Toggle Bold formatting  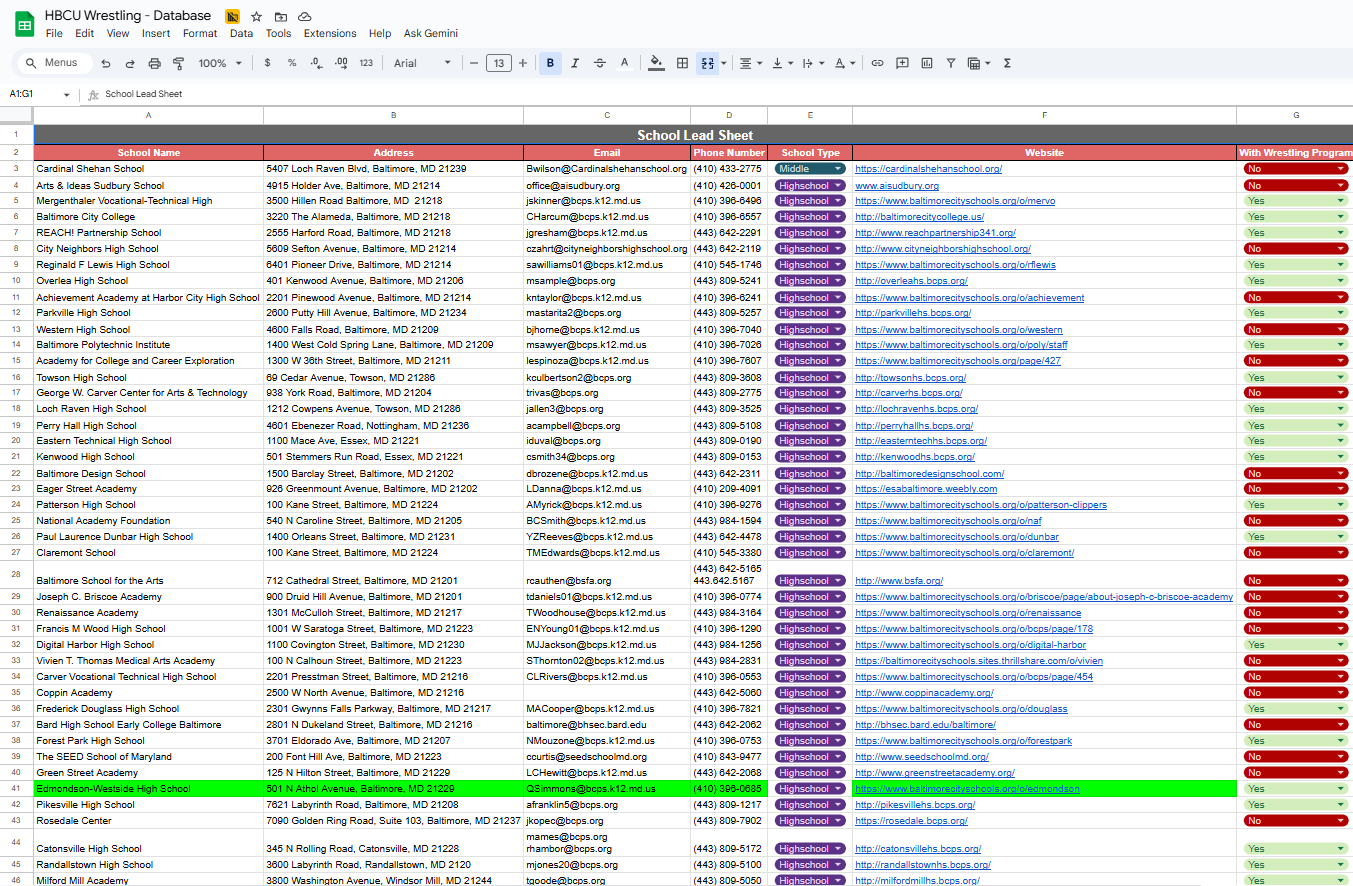point(549,63)
